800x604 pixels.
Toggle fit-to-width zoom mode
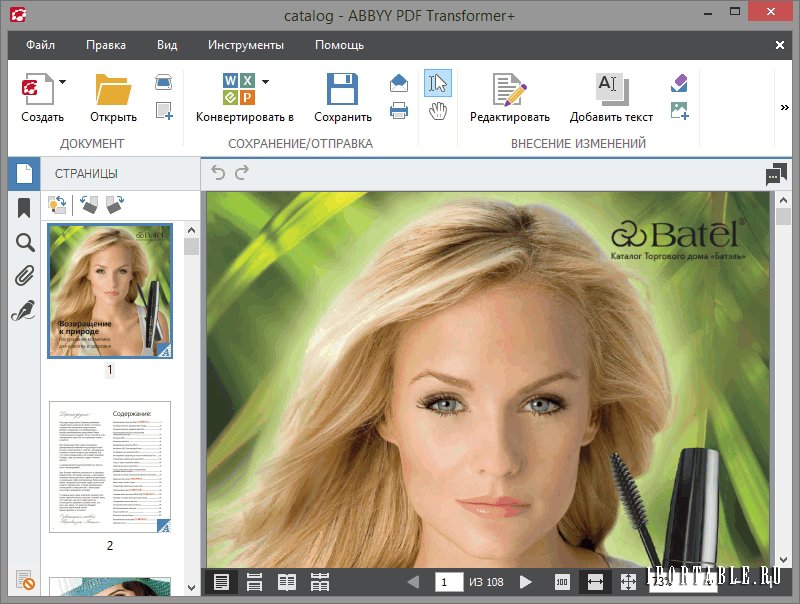point(595,582)
